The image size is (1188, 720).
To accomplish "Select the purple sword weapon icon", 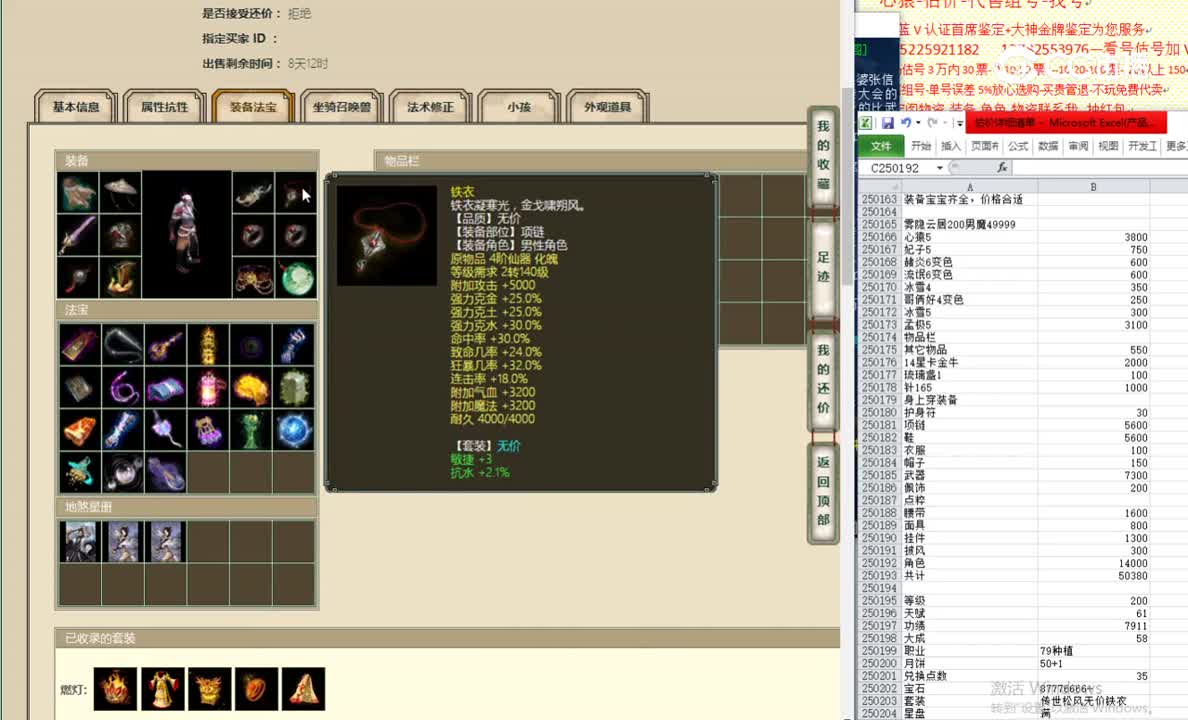I will point(78,236).
